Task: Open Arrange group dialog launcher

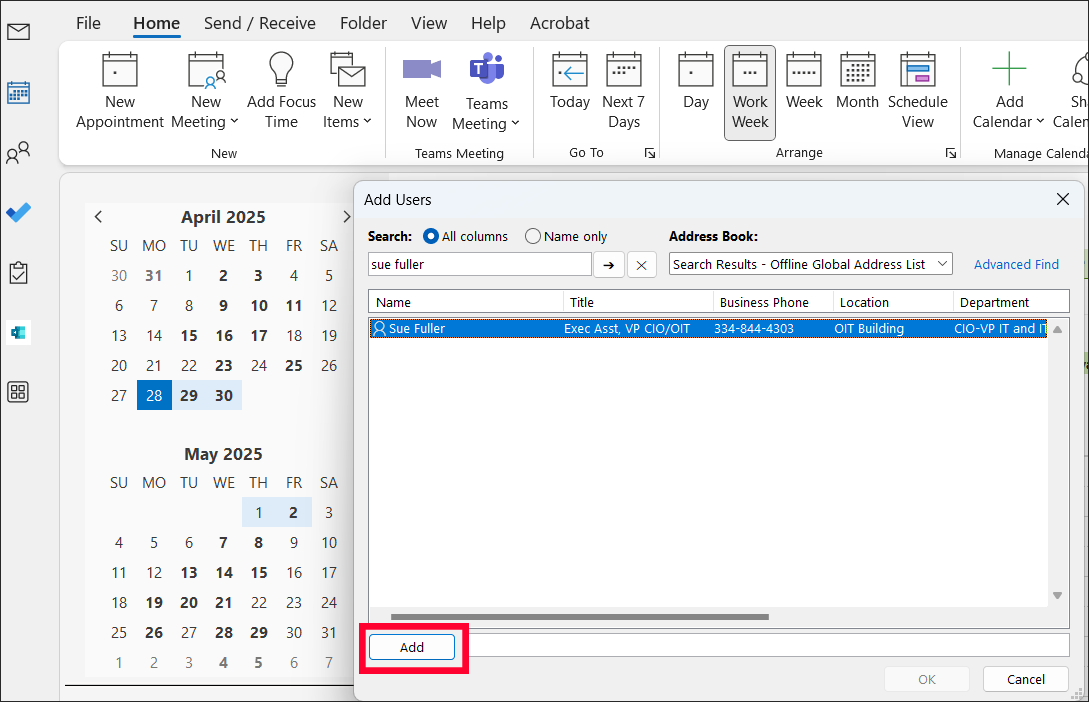Action: tap(951, 153)
